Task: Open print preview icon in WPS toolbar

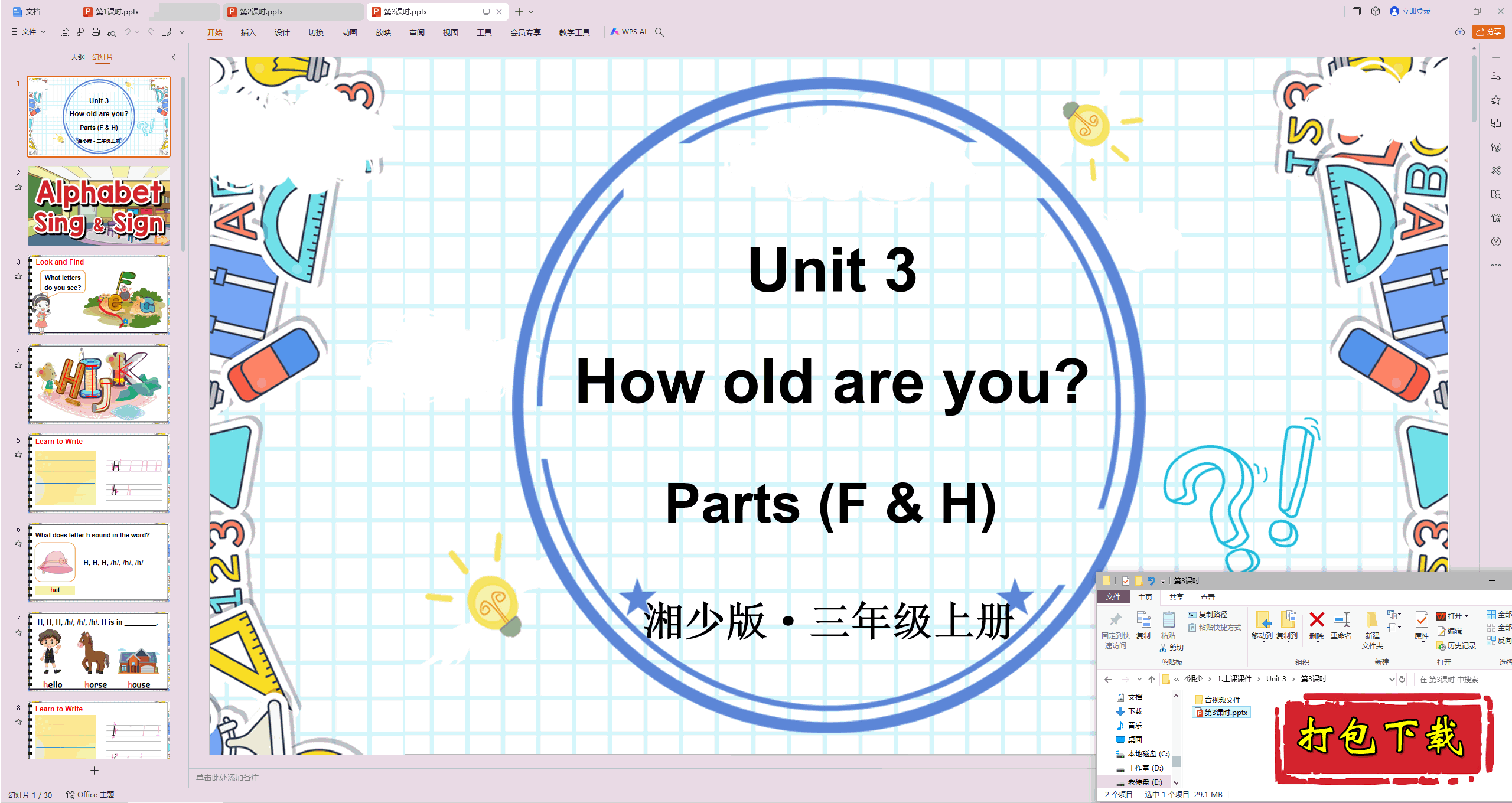Action: point(111,32)
